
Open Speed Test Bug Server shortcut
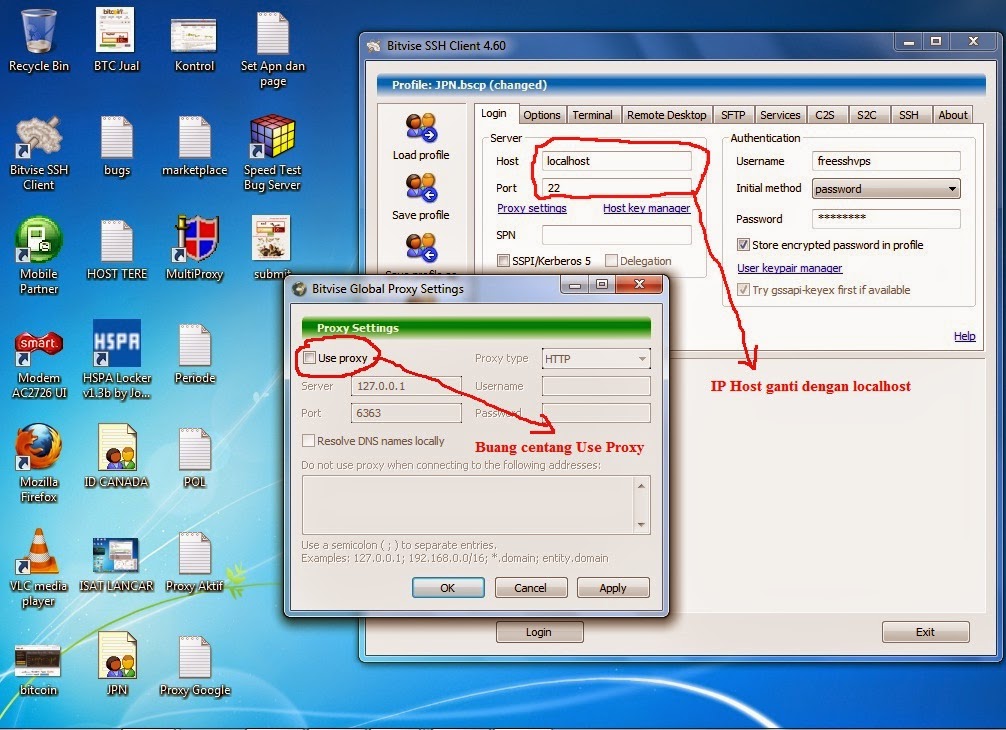click(x=272, y=153)
